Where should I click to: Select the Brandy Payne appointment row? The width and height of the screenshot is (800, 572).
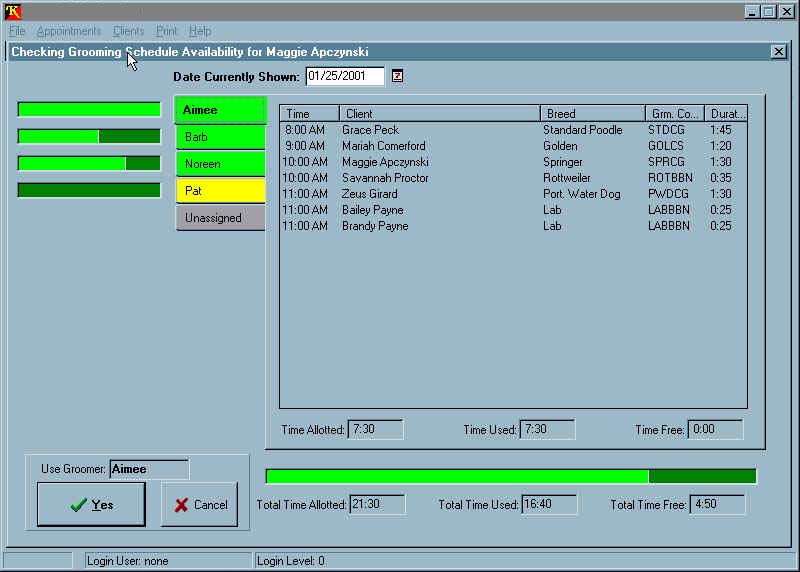click(x=513, y=226)
